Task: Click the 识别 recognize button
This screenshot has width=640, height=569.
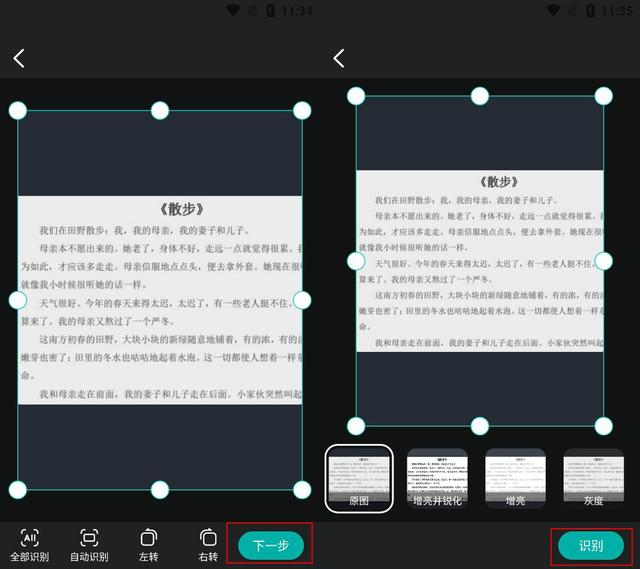Action: 591,545
